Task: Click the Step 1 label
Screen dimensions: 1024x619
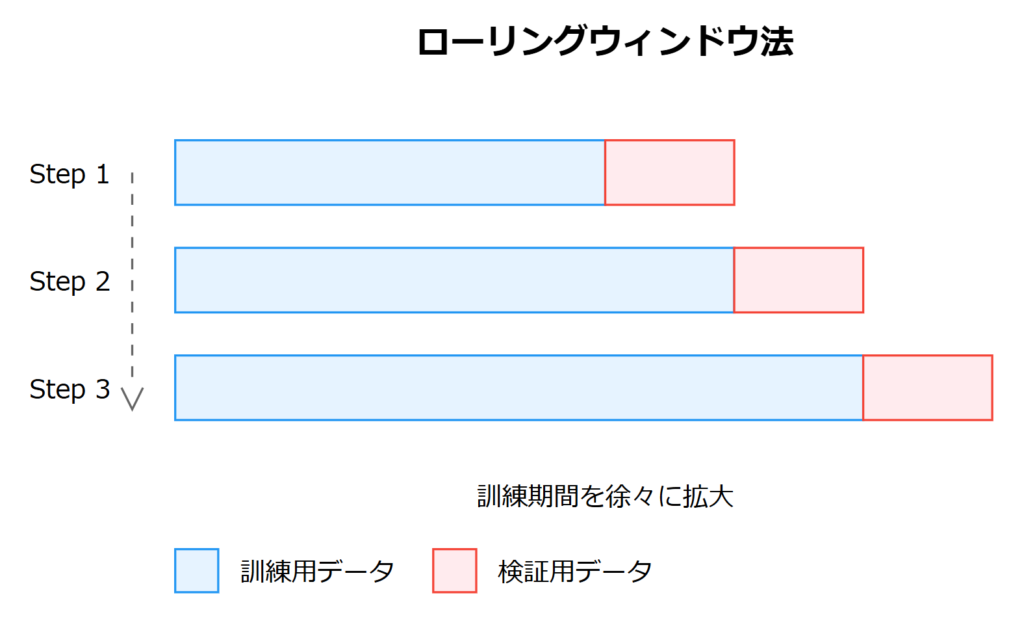Action: coord(69,174)
